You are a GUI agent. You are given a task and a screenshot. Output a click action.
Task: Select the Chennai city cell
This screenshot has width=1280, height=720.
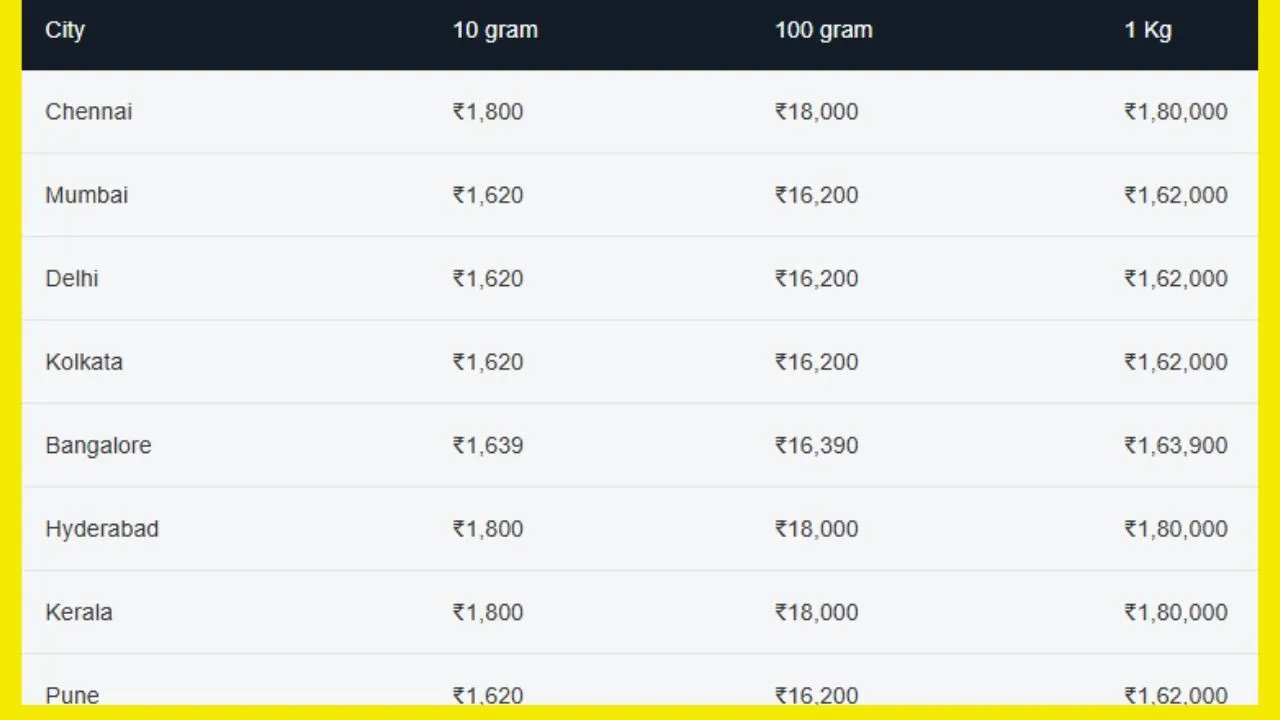89,112
